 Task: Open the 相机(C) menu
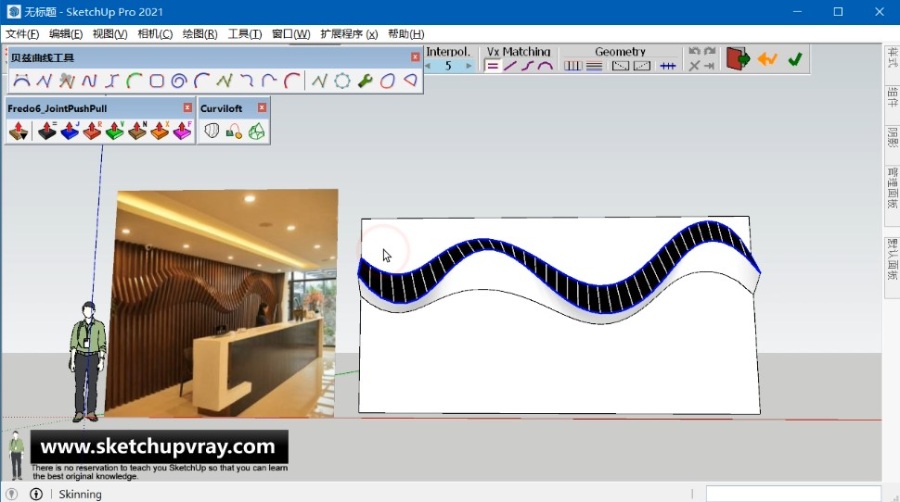tap(155, 34)
